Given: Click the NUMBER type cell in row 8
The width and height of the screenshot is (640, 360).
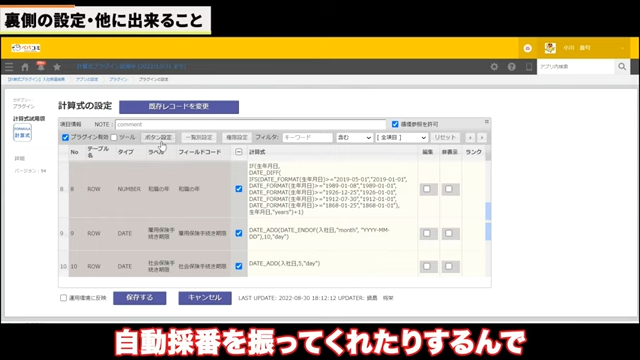Looking at the screenshot, I should (x=129, y=189).
